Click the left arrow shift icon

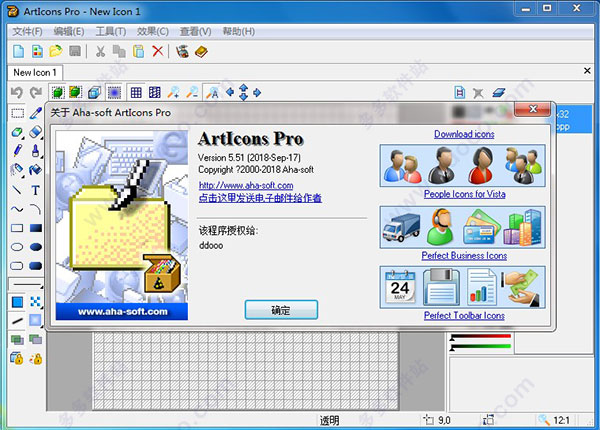(x=230, y=92)
